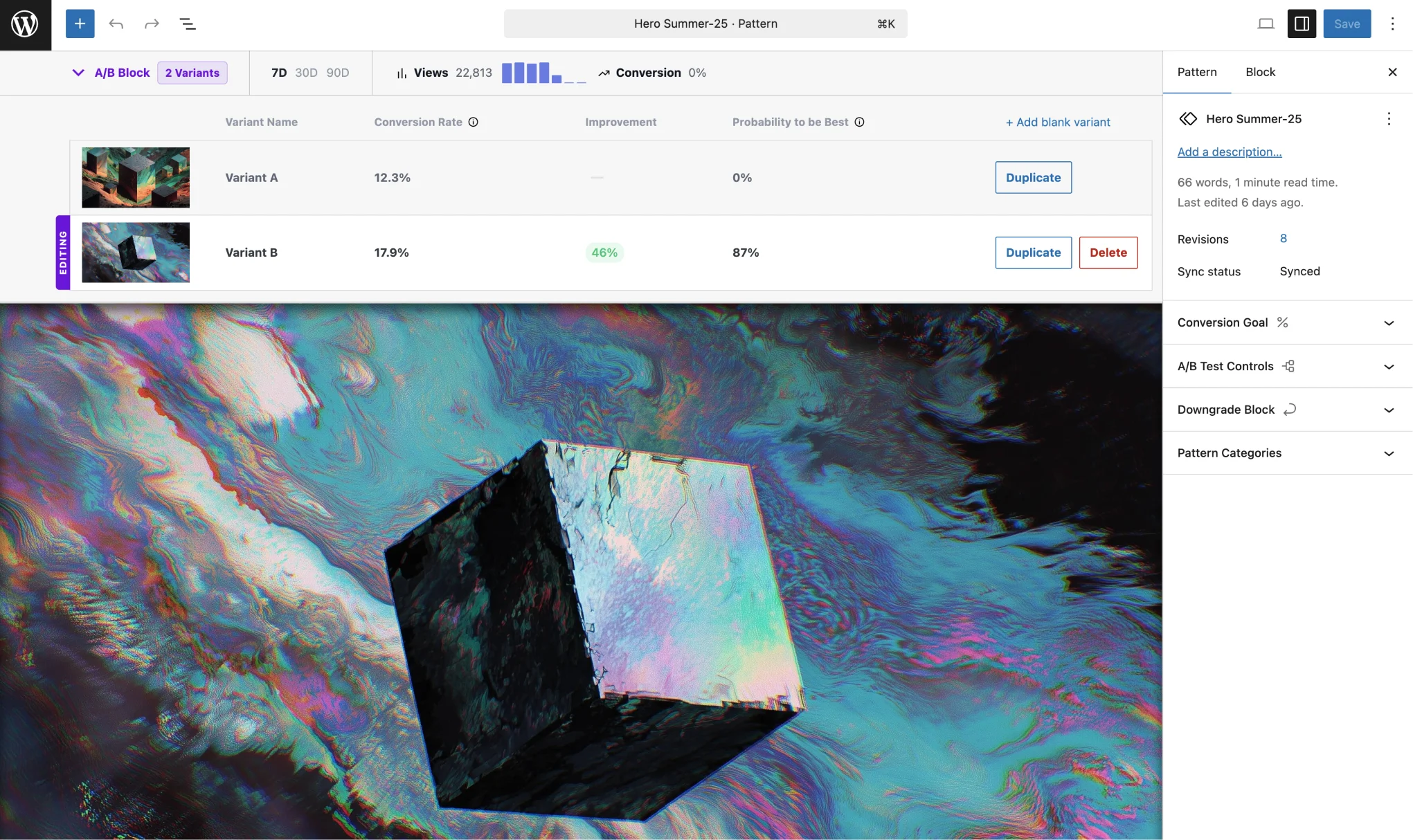Switch to the Pattern tab
The height and width of the screenshot is (840, 1413).
[x=1196, y=72]
